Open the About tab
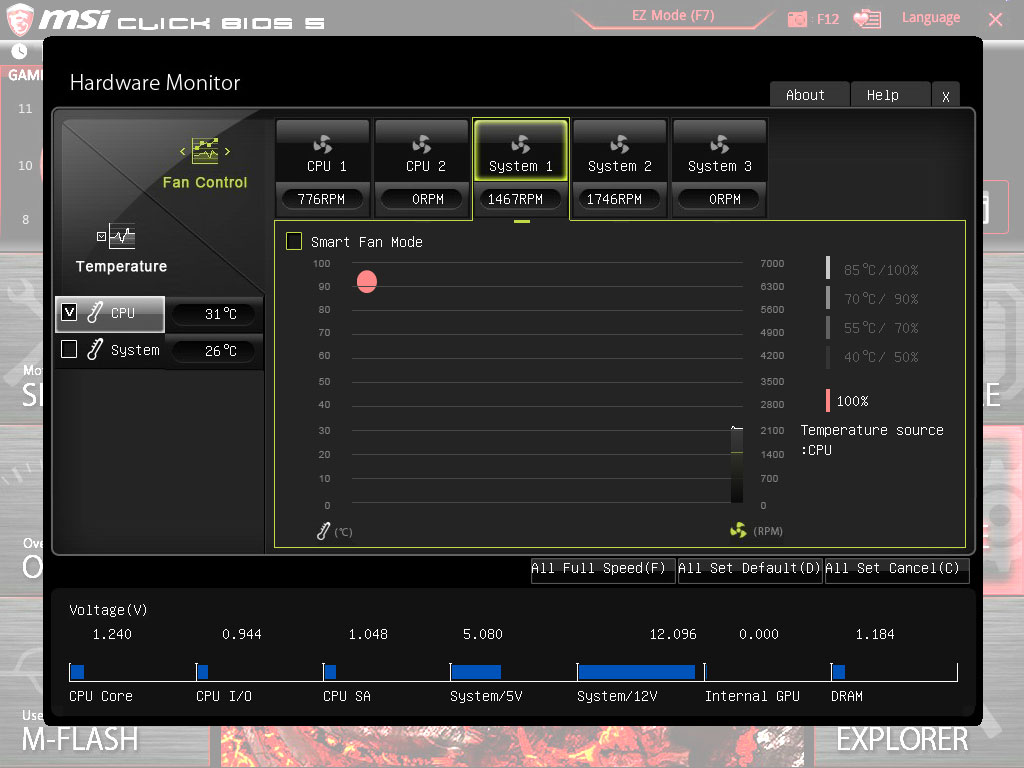 coord(809,95)
